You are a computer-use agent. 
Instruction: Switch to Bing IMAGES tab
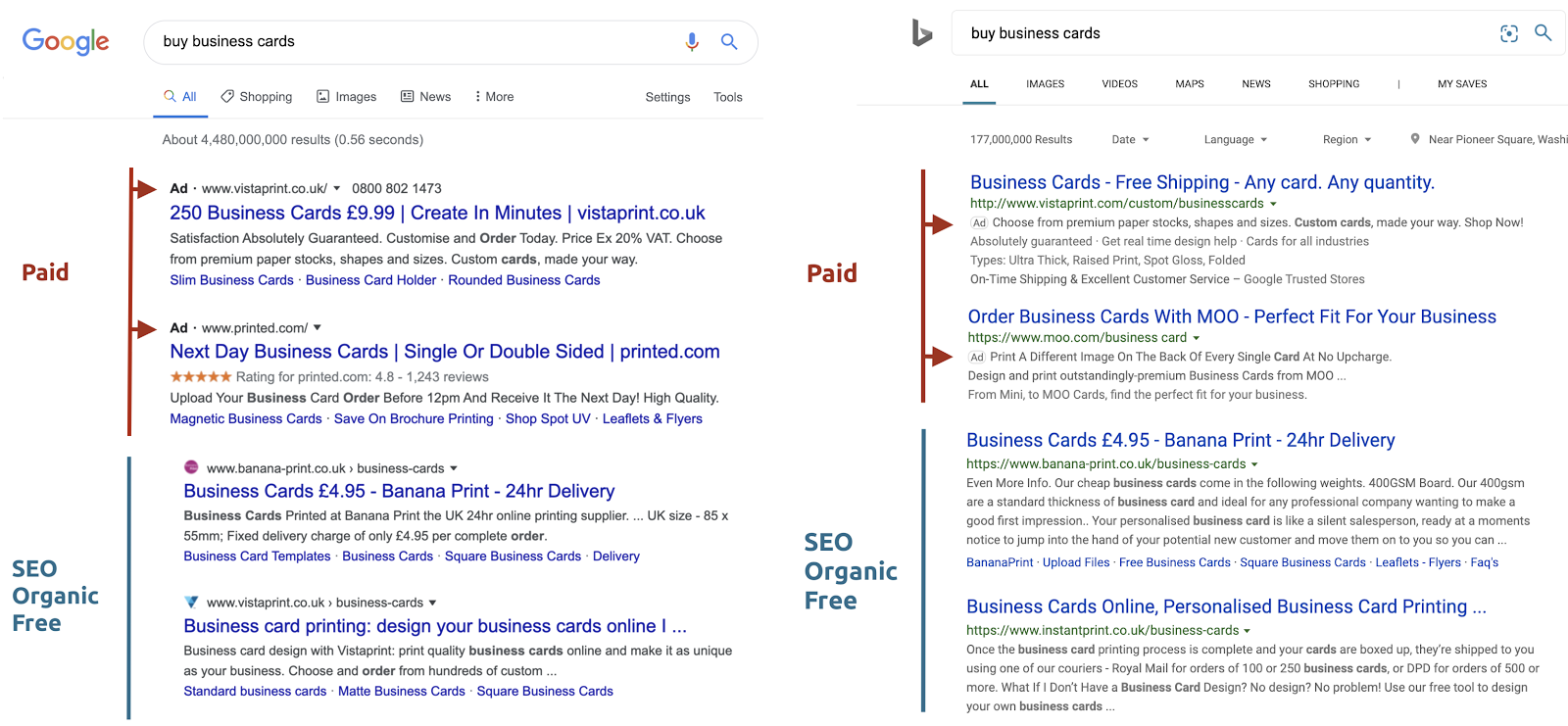pyautogui.click(x=1046, y=84)
